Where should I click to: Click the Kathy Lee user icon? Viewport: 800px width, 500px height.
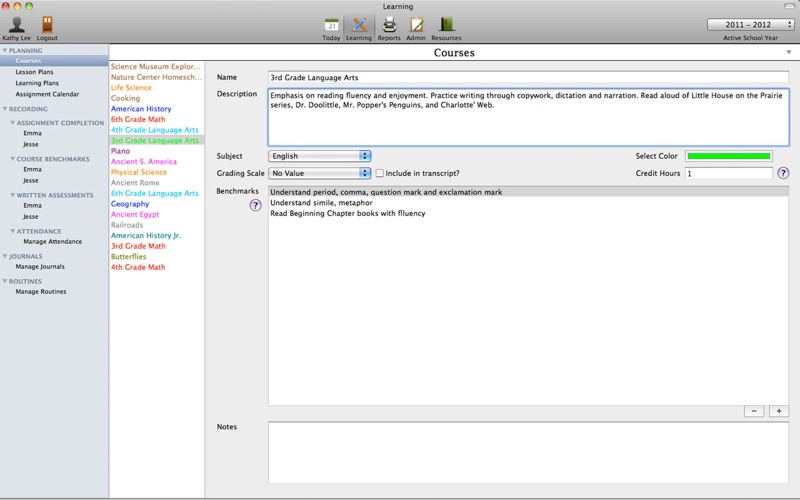tap(17, 24)
